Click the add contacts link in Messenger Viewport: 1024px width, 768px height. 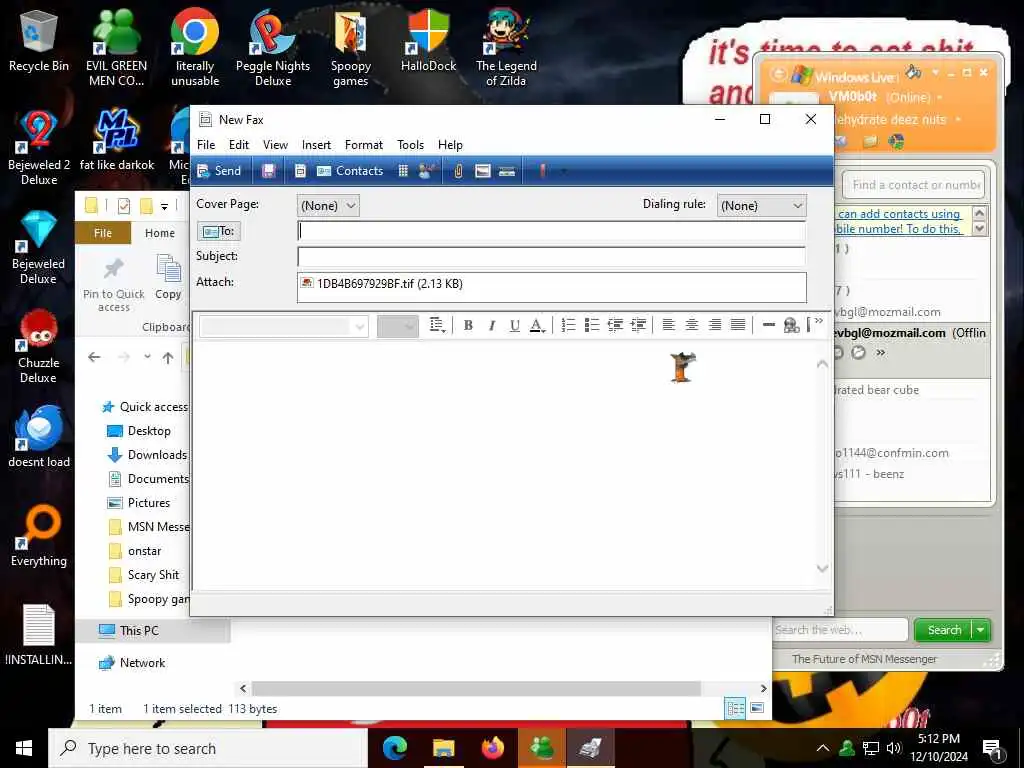tap(899, 221)
